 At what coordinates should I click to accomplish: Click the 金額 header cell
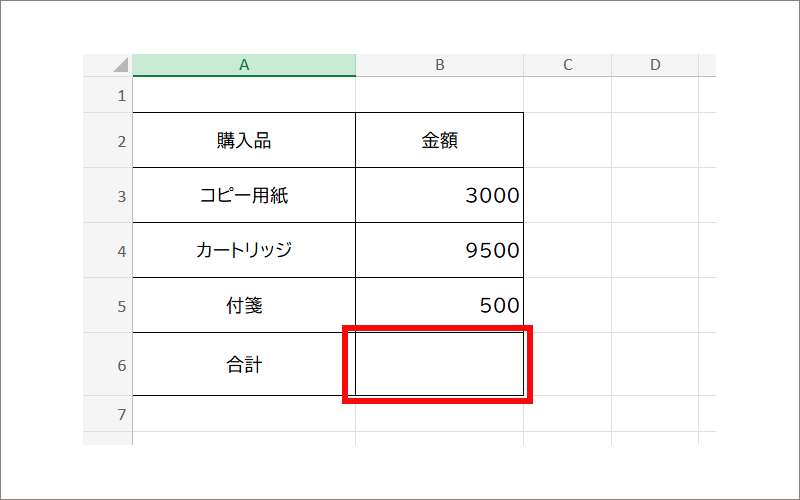coord(439,141)
